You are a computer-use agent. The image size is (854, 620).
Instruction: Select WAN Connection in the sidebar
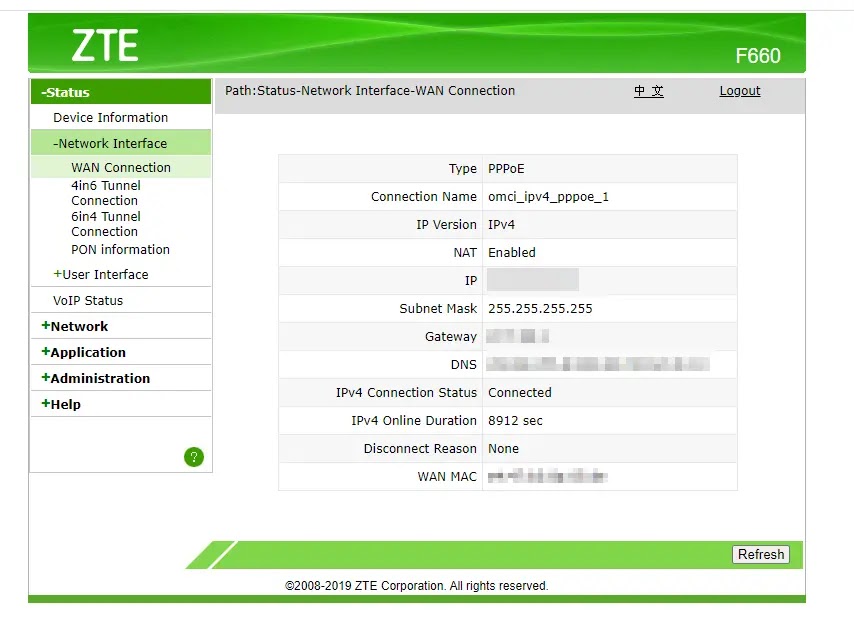pos(121,167)
